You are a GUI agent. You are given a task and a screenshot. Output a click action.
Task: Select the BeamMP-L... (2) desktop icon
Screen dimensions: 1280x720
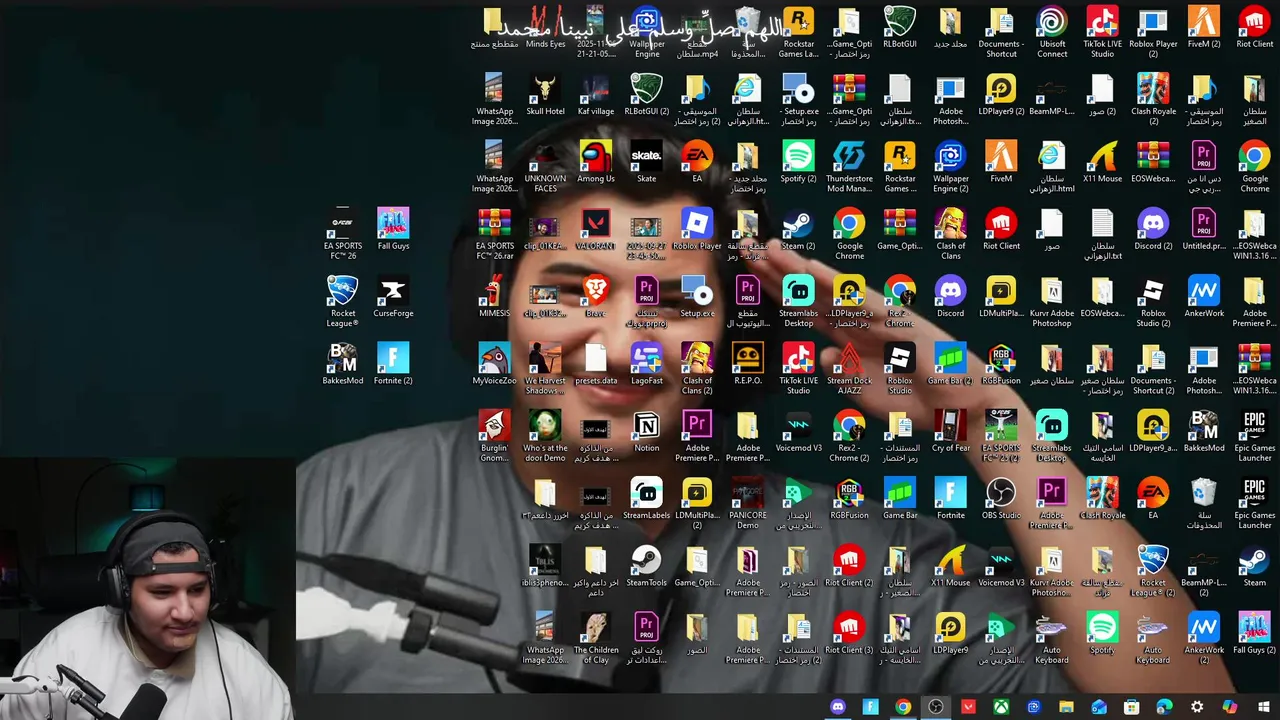1204,571
